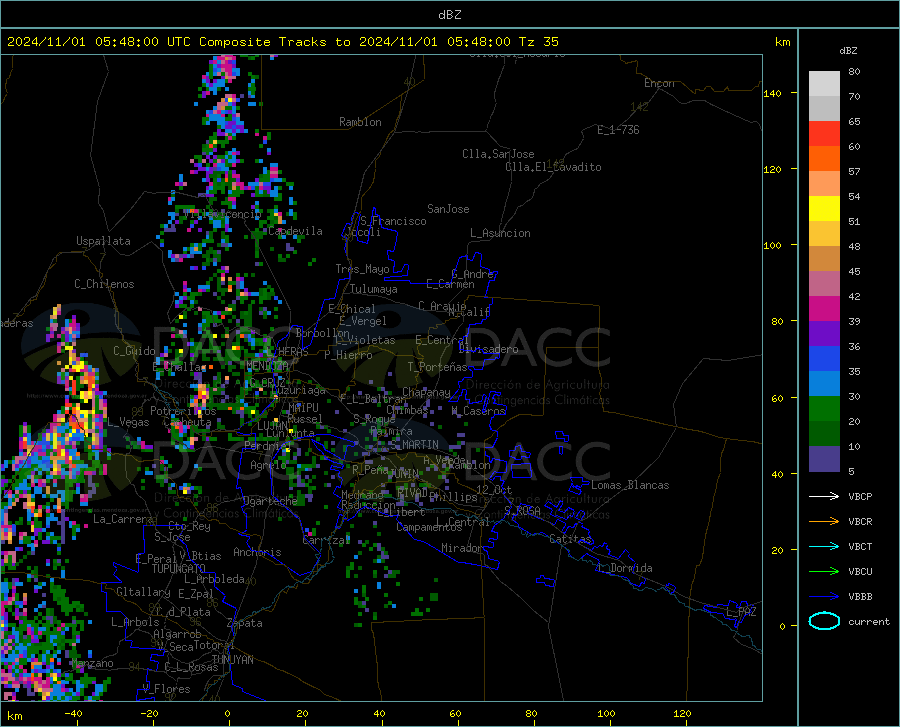Click the 'Ugarteche' map label
Image resolution: width=900 pixels, height=727 pixels.
click(270, 501)
